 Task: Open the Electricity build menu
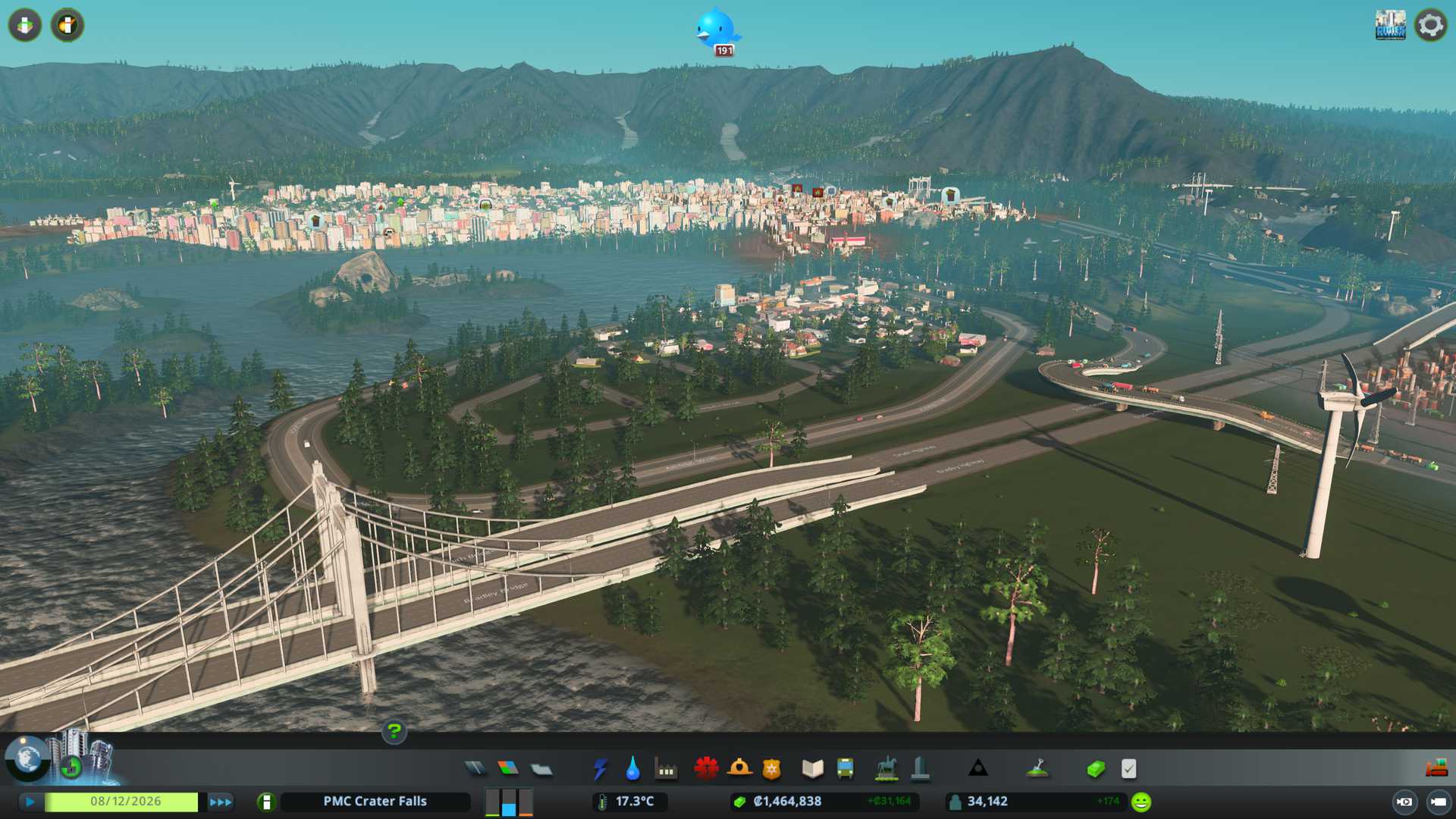click(x=600, y=769)
